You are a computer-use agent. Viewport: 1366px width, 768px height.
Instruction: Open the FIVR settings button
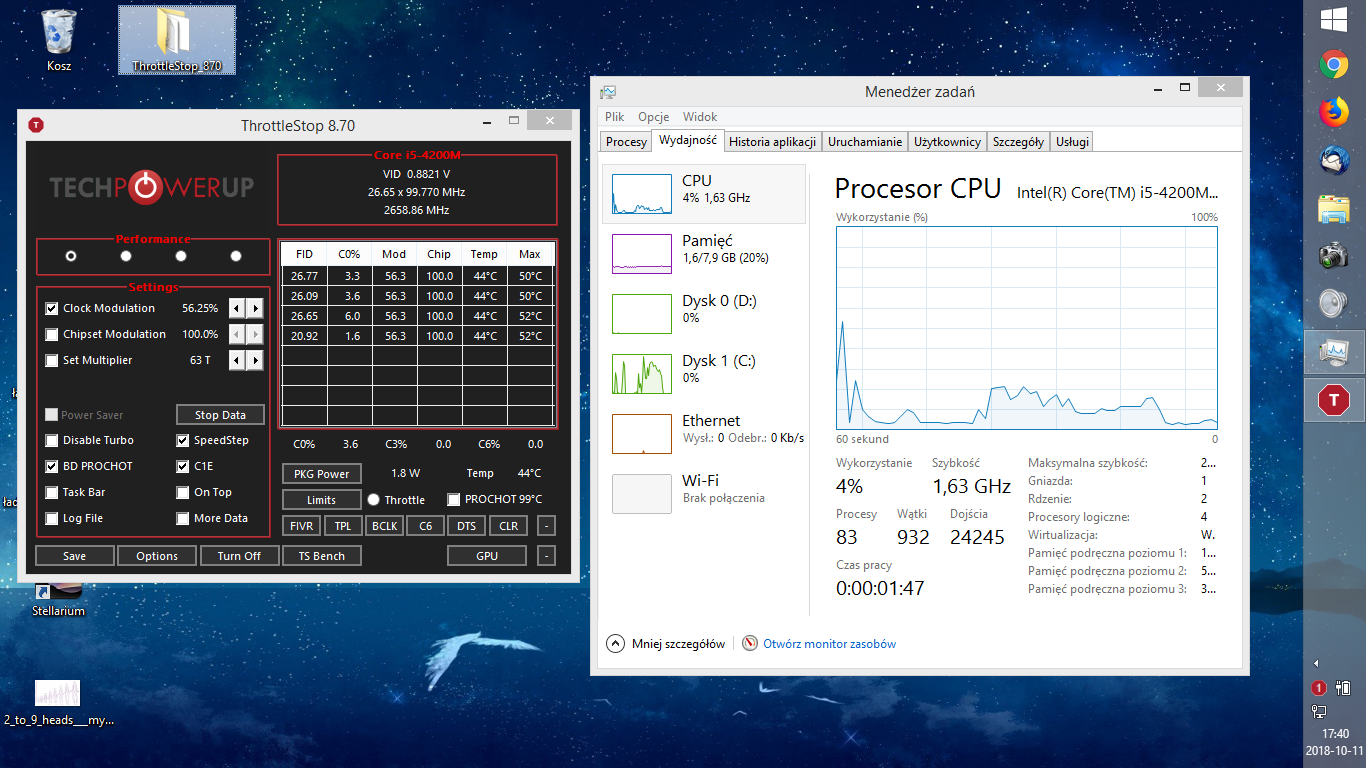point(303,526)
